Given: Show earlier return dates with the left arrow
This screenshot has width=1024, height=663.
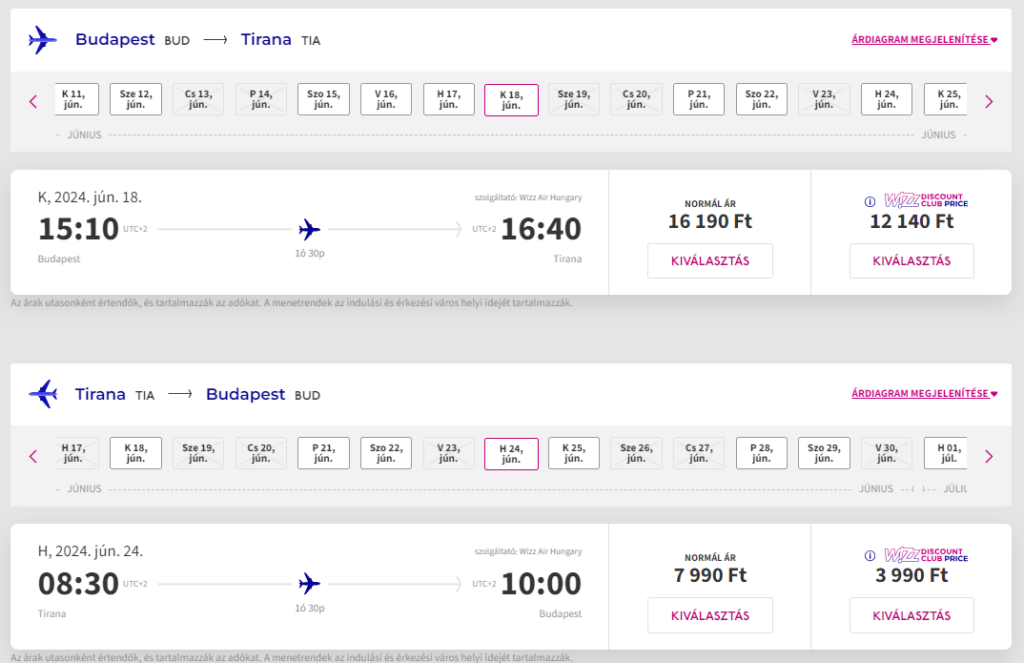Looking at the screenshot, I should click(x=33, y=456).
